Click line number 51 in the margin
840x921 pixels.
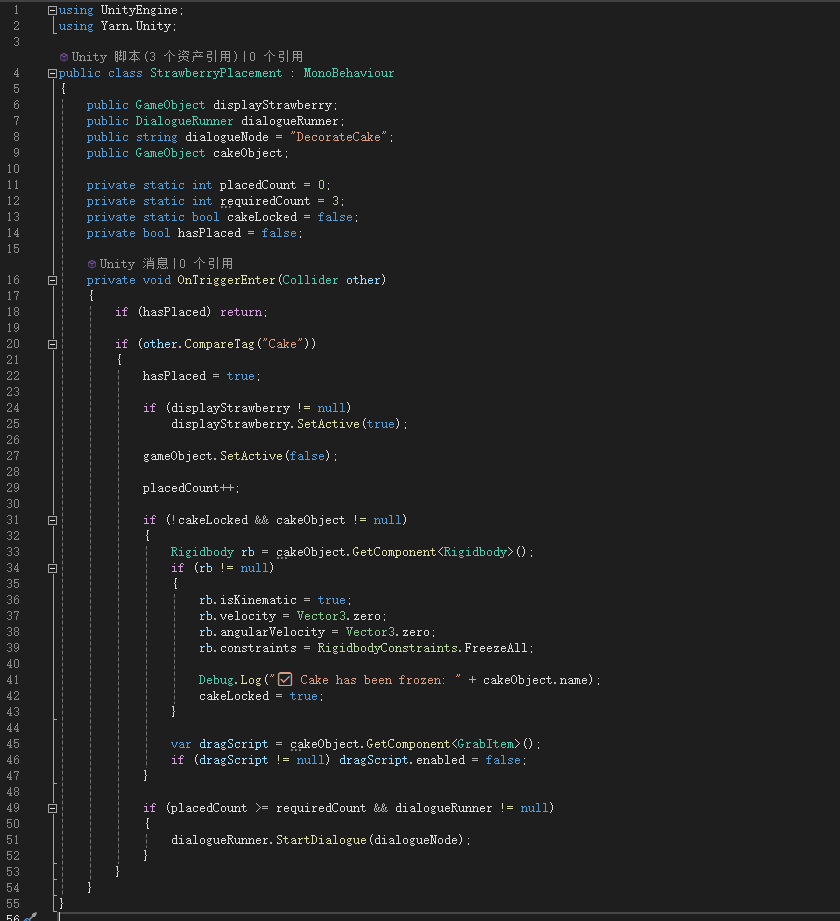(x=13, y=839)
